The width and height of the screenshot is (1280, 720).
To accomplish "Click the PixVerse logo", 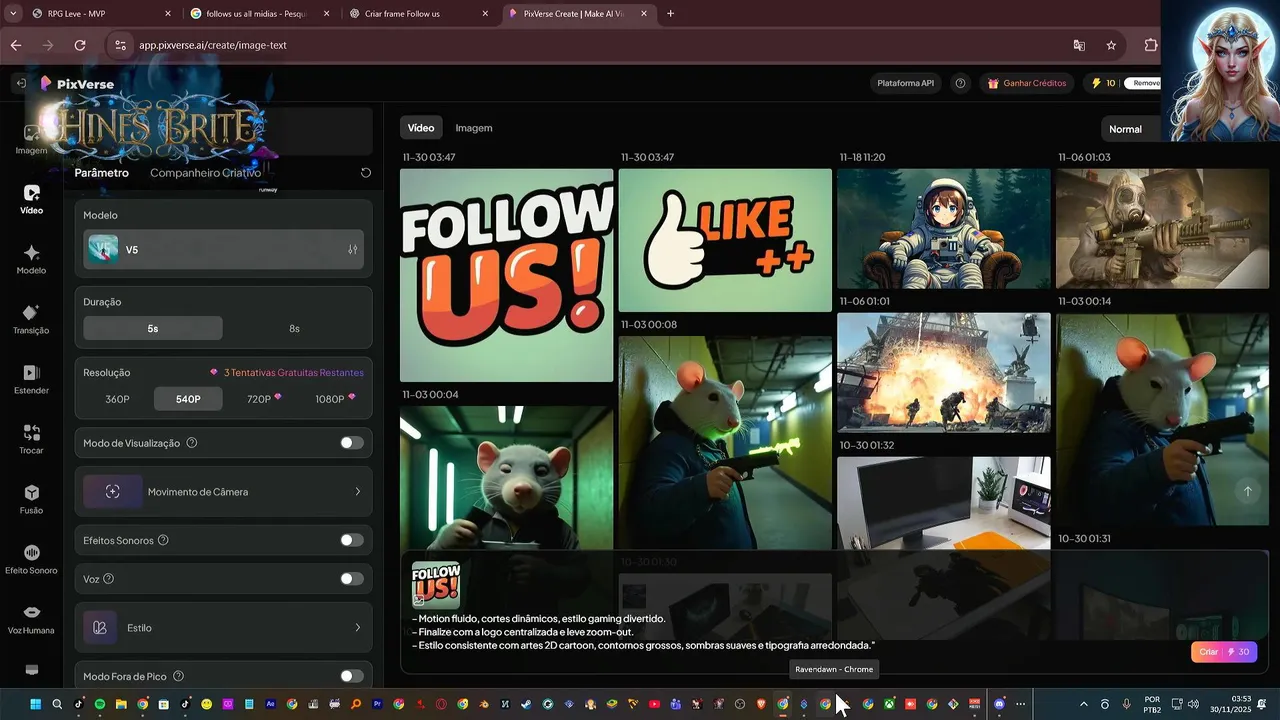I will [77, 84].
